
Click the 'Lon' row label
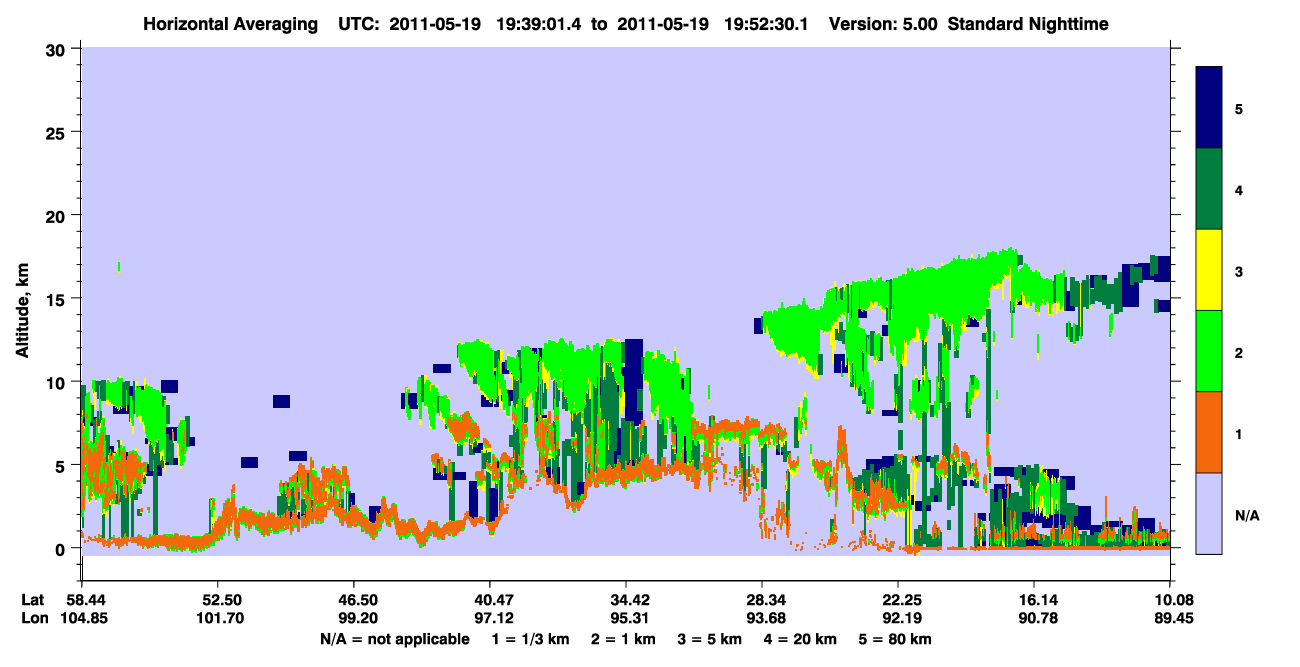[x=33, y=618]
